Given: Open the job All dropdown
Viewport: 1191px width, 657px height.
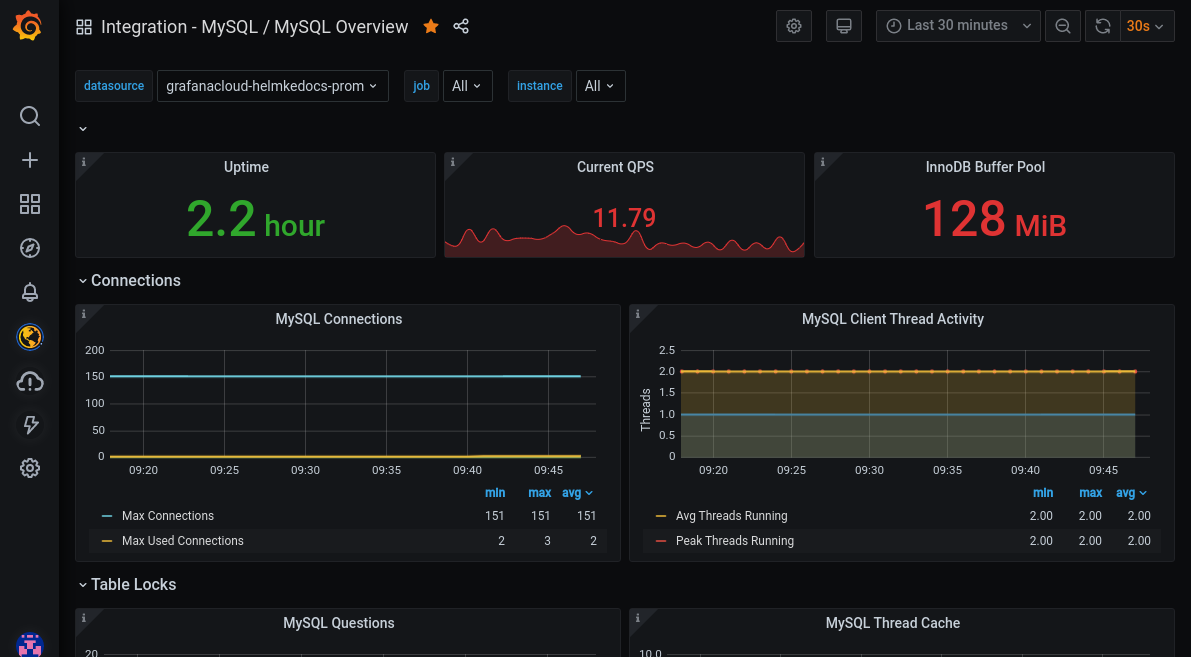Looking at the screenshot, I should 467,86.
